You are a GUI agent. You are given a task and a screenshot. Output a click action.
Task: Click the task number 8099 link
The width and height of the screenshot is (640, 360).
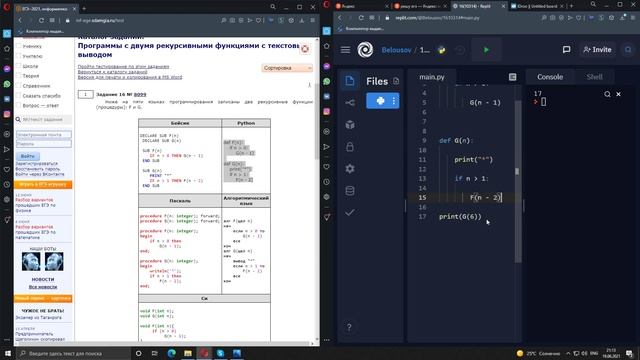pos(140,94)
